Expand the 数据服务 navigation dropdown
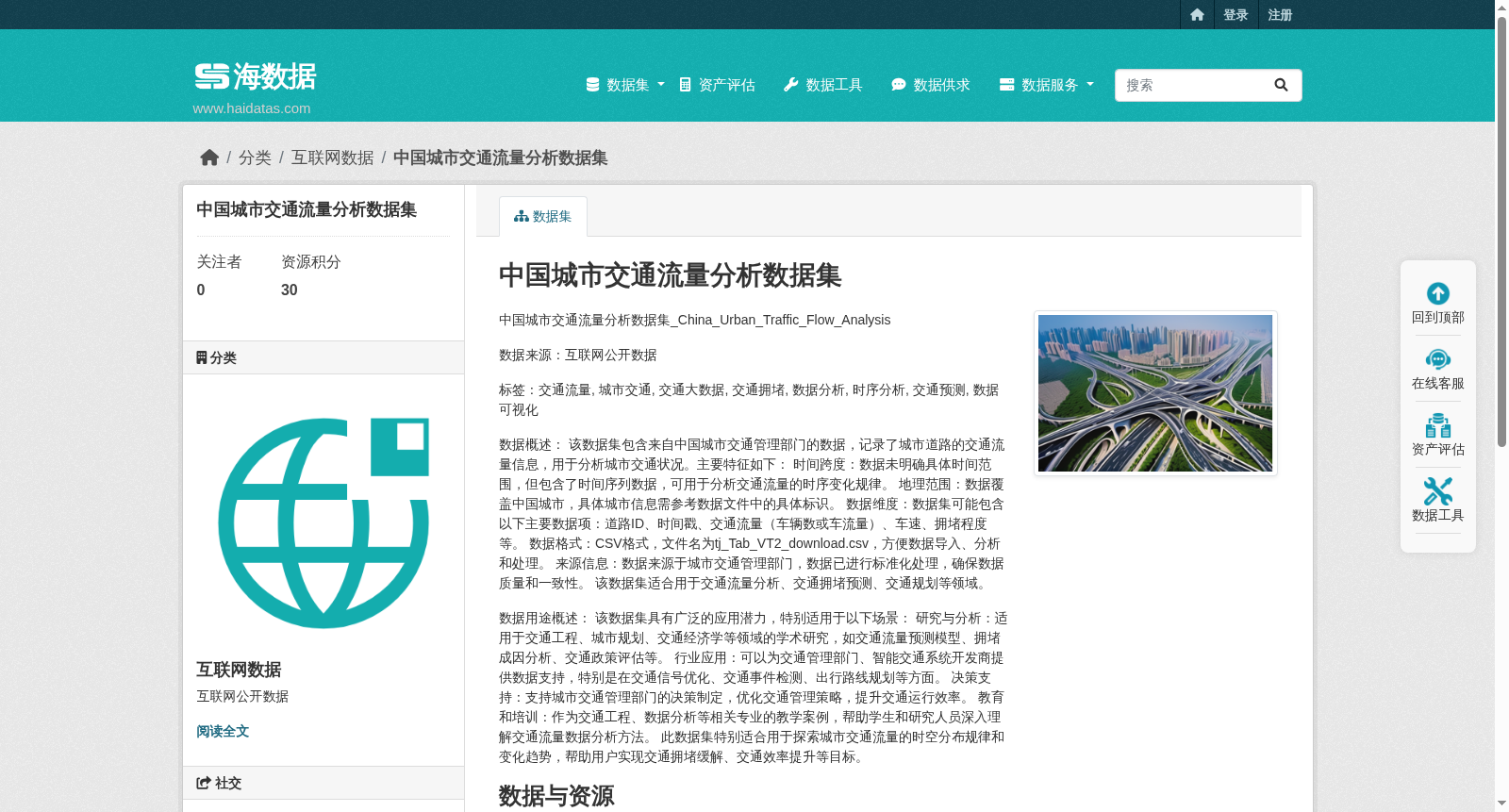This screenshot has height=812, width=1509. point(1047,85)
